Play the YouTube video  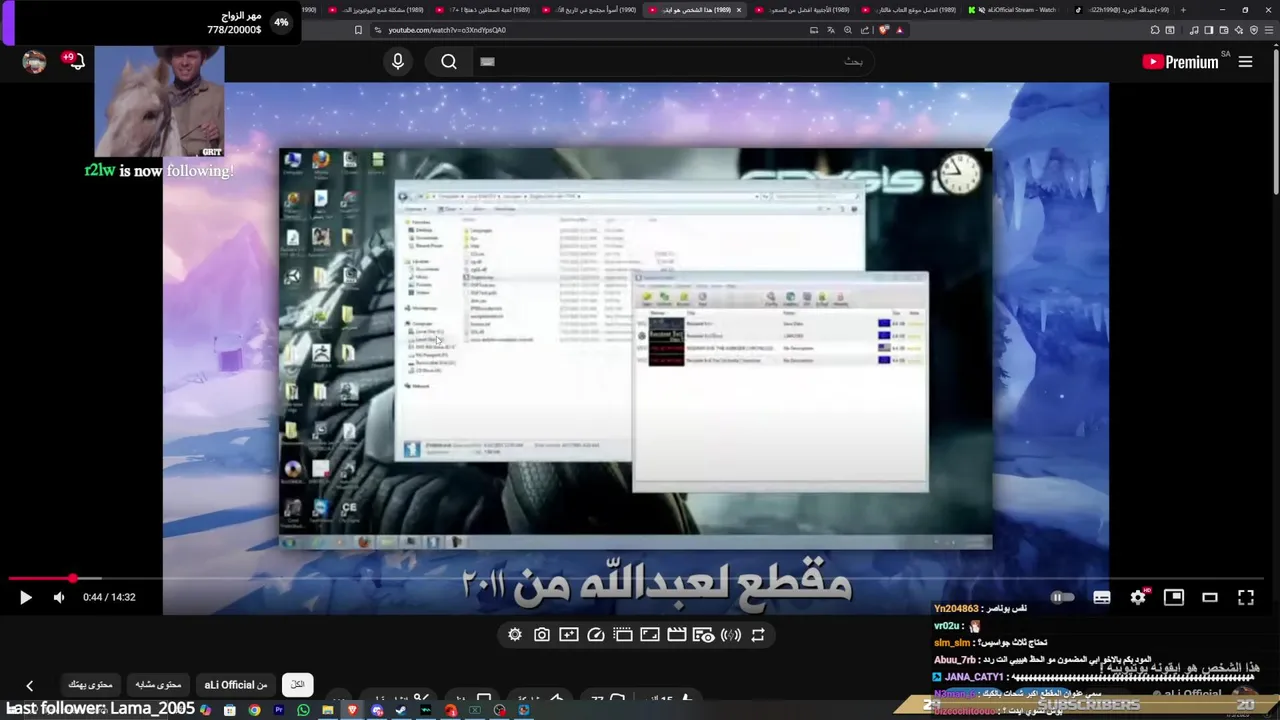click(26, 598)
